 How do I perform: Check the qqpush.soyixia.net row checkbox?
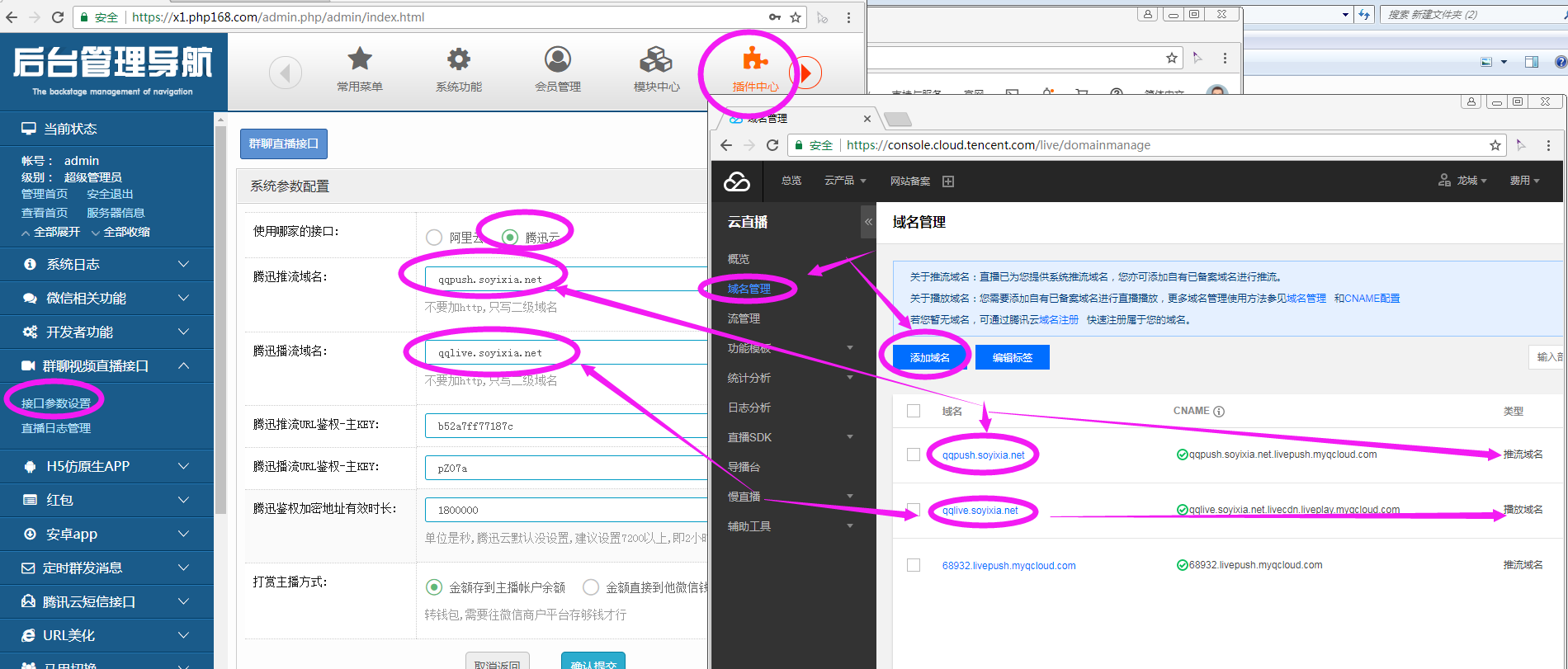(x=914, y=455)
